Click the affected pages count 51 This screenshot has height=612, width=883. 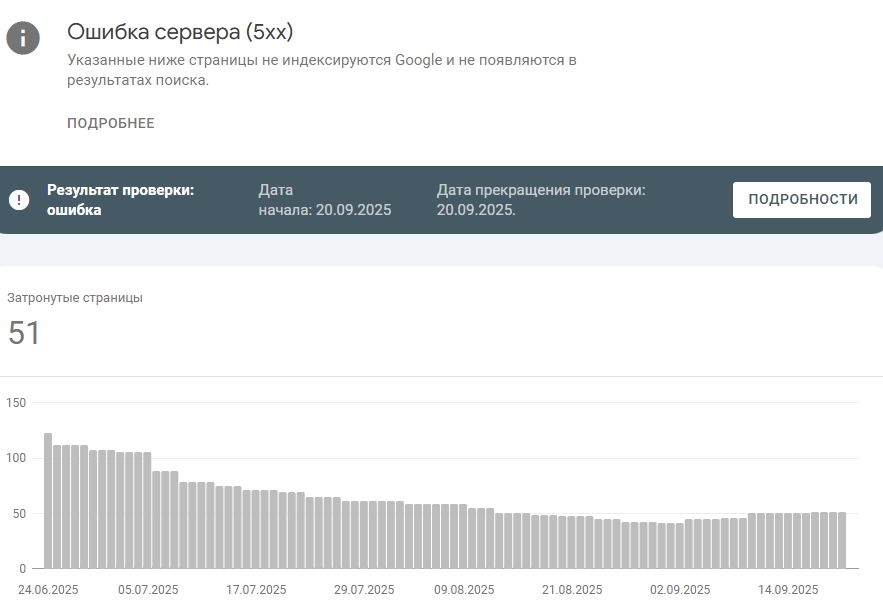pos(24,333)
